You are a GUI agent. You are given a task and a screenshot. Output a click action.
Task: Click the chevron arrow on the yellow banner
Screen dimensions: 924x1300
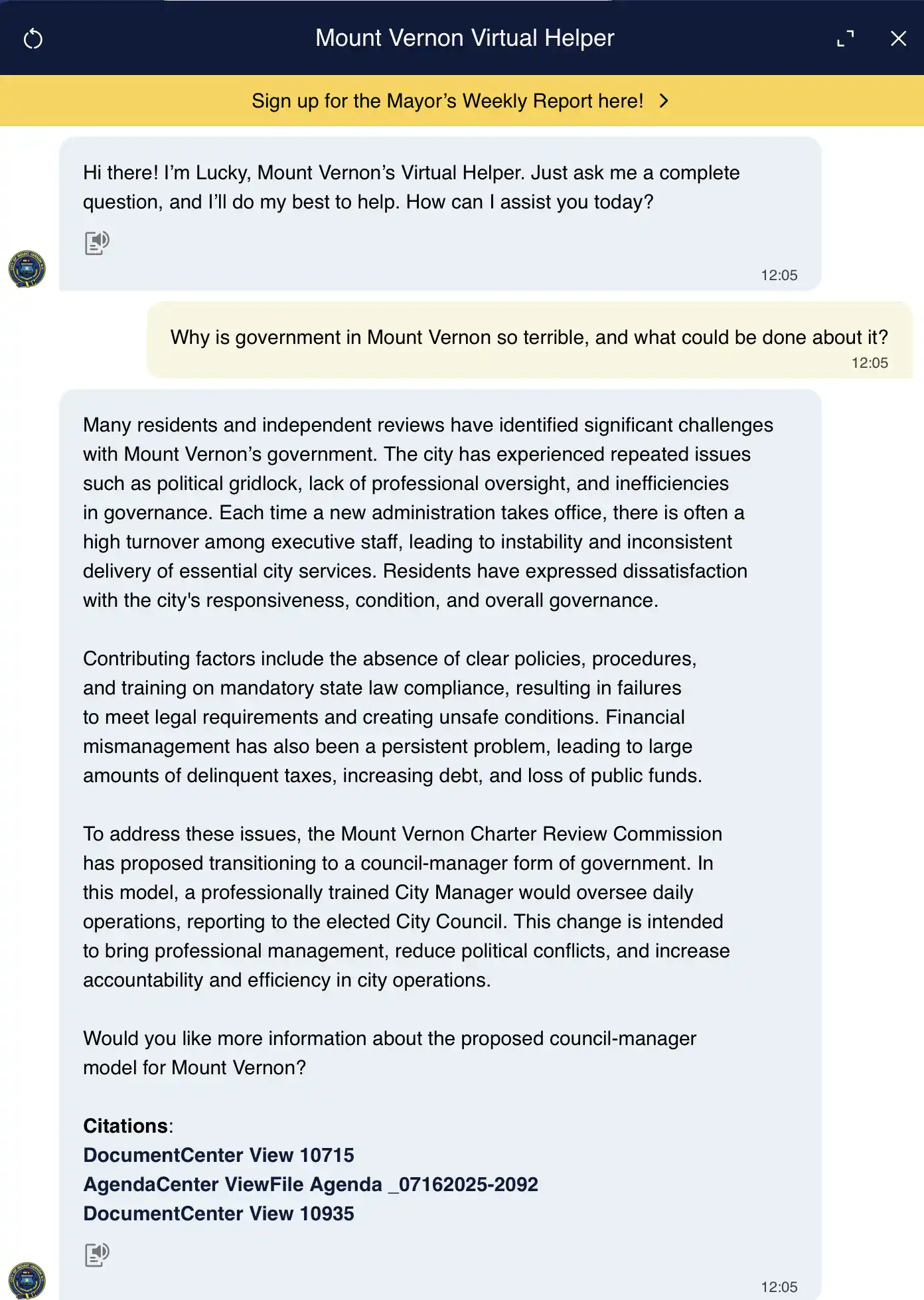[664, 101]
